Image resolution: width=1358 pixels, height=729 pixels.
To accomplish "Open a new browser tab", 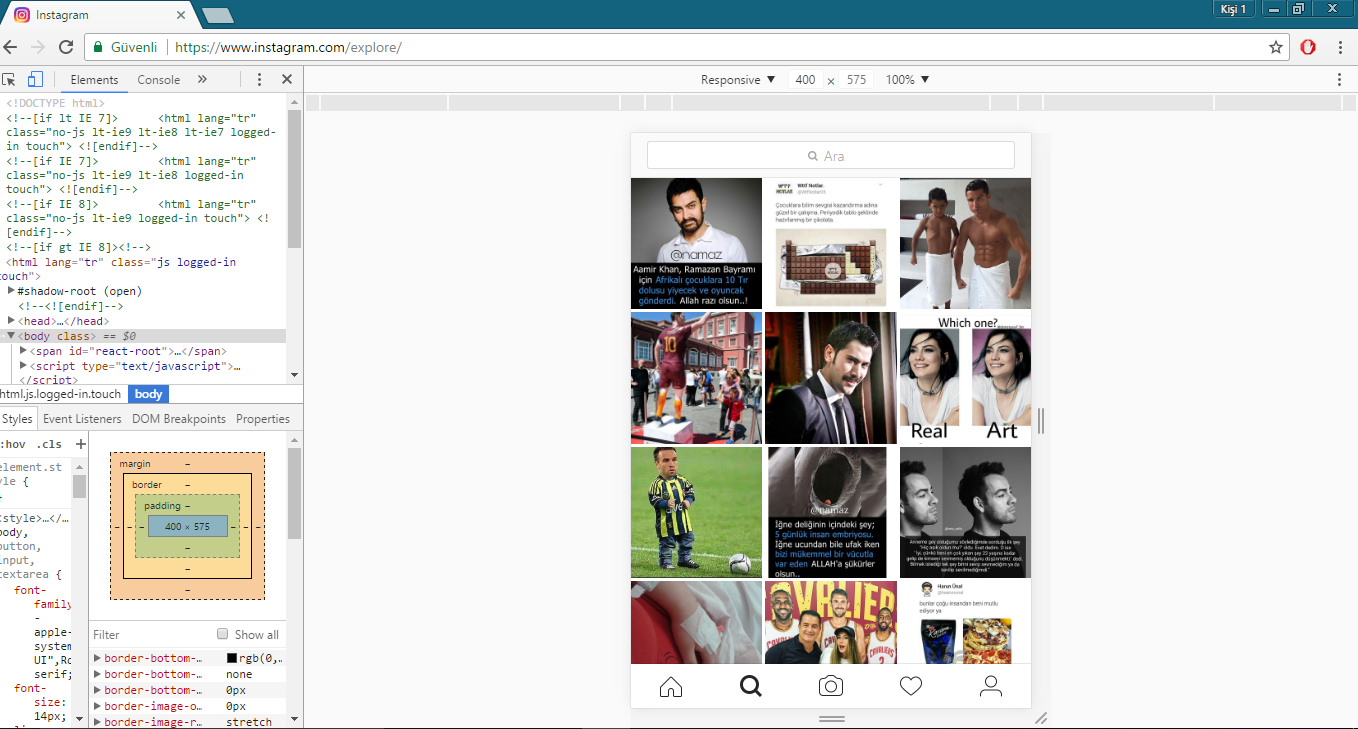I will tap(217, 15).
